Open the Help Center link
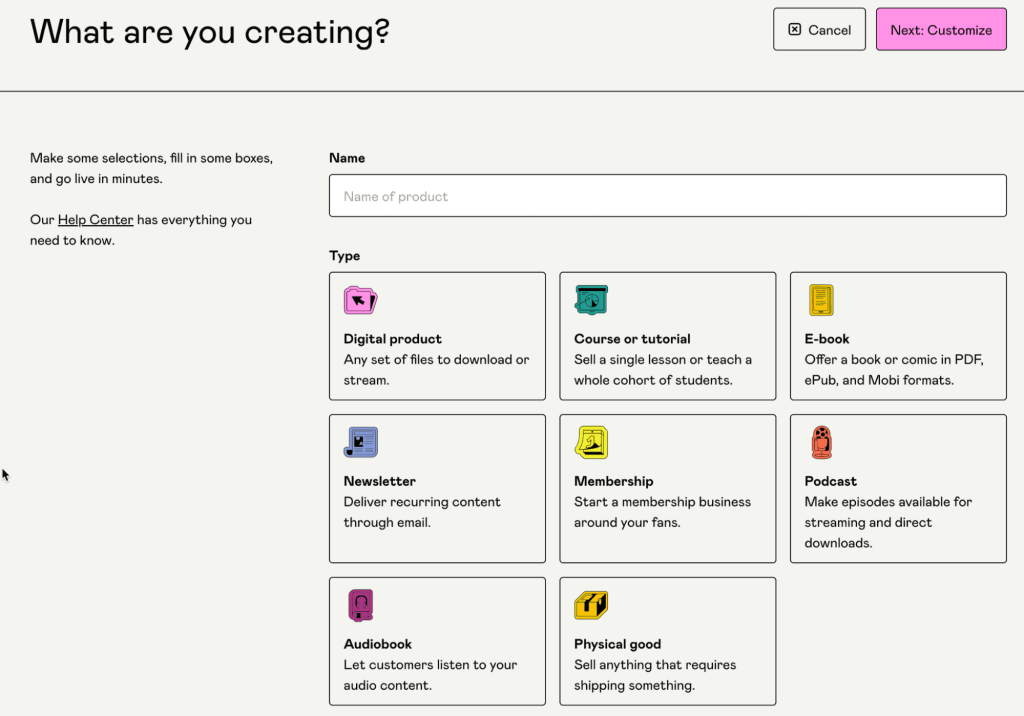Image resolution: width=1024 pixels, height=716 pixels. 96,219
